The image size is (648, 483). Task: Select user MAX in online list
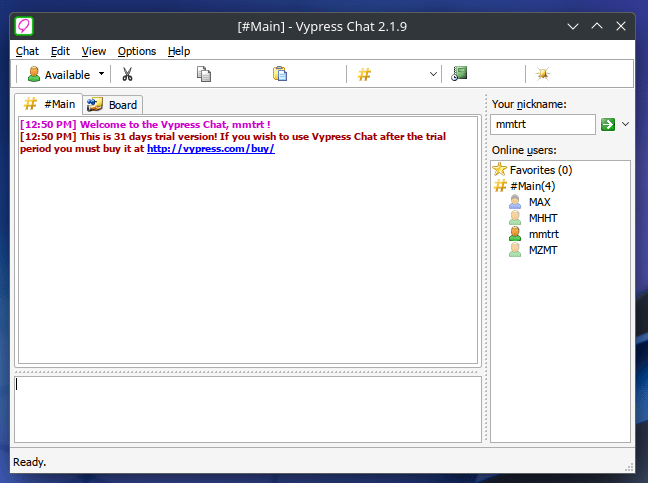[x=540, y=202]
